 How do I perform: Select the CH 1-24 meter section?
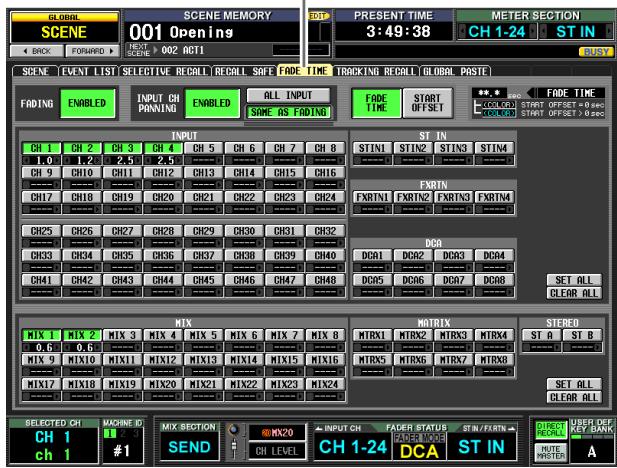pos(497,31)
